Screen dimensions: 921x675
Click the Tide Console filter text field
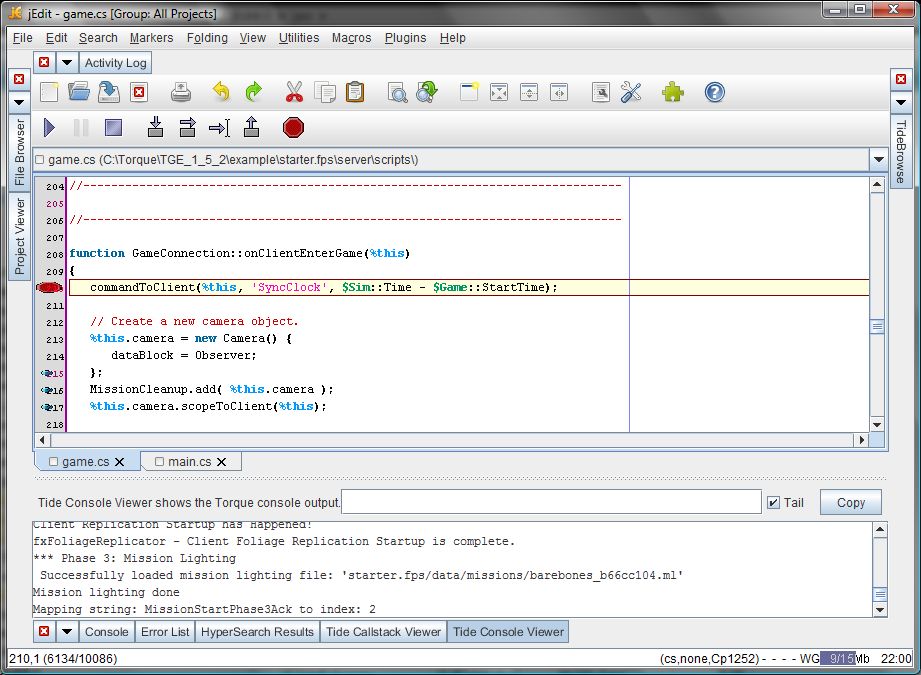coord(551,502)
